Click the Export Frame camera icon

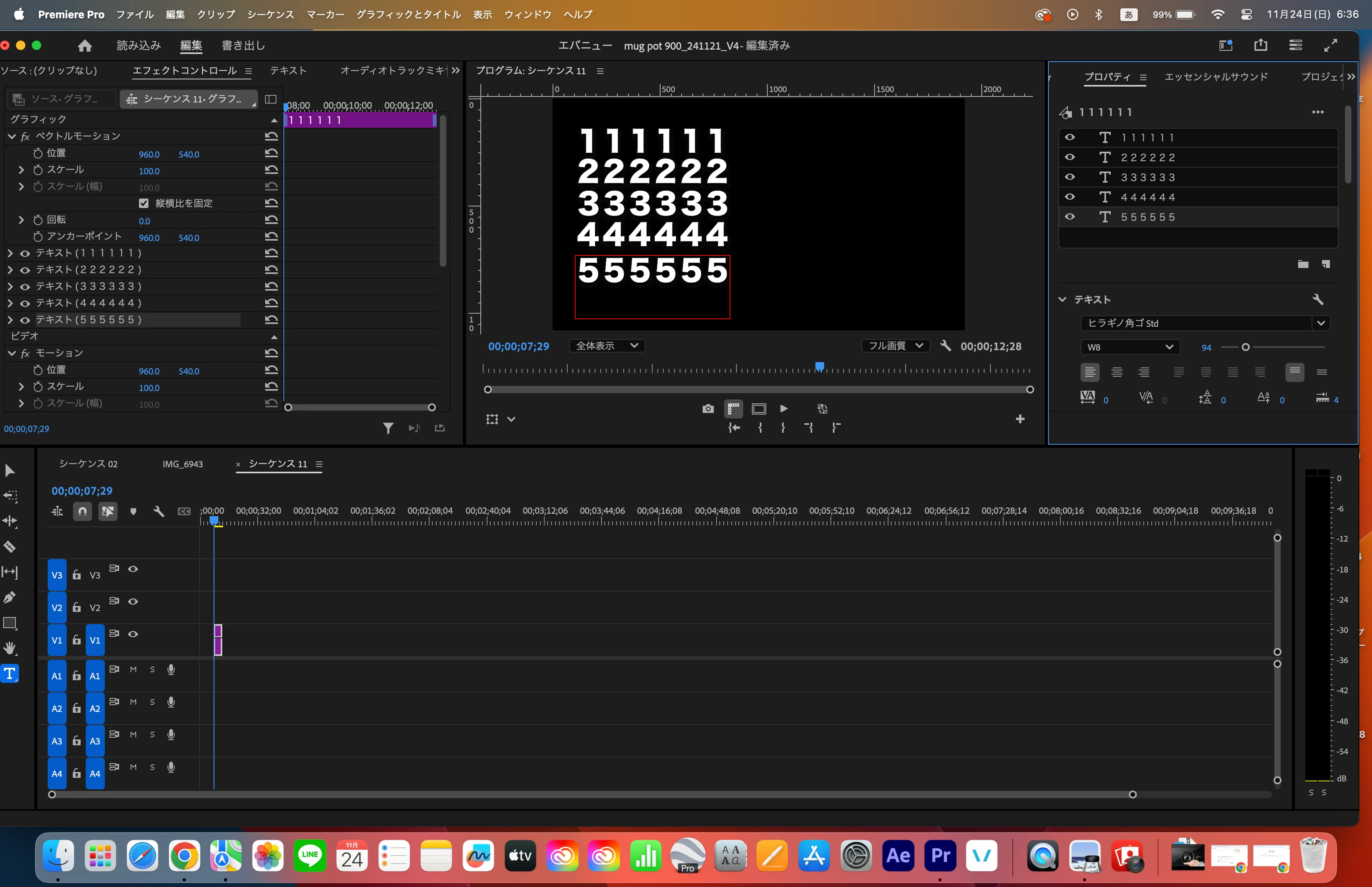coord(708,409)
